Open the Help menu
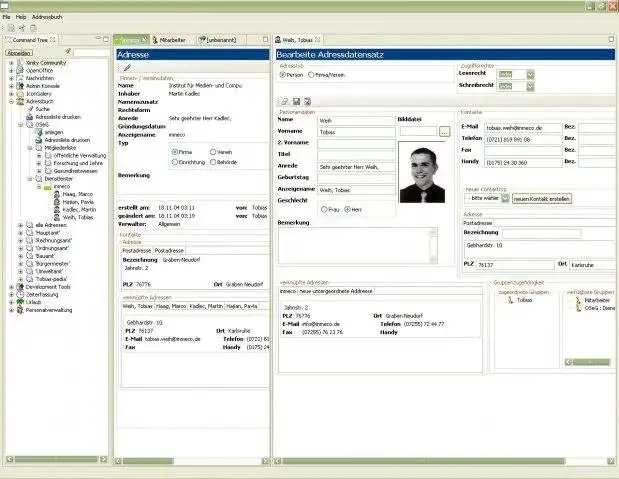This screenshot has width=619, height=479. pyautogui.click(x=21, y=17)
